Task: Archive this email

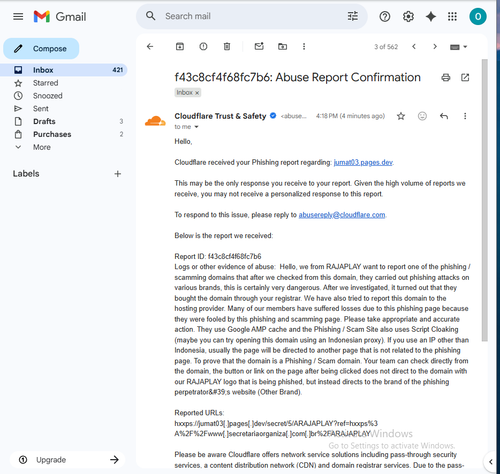Action: [180, 46]
